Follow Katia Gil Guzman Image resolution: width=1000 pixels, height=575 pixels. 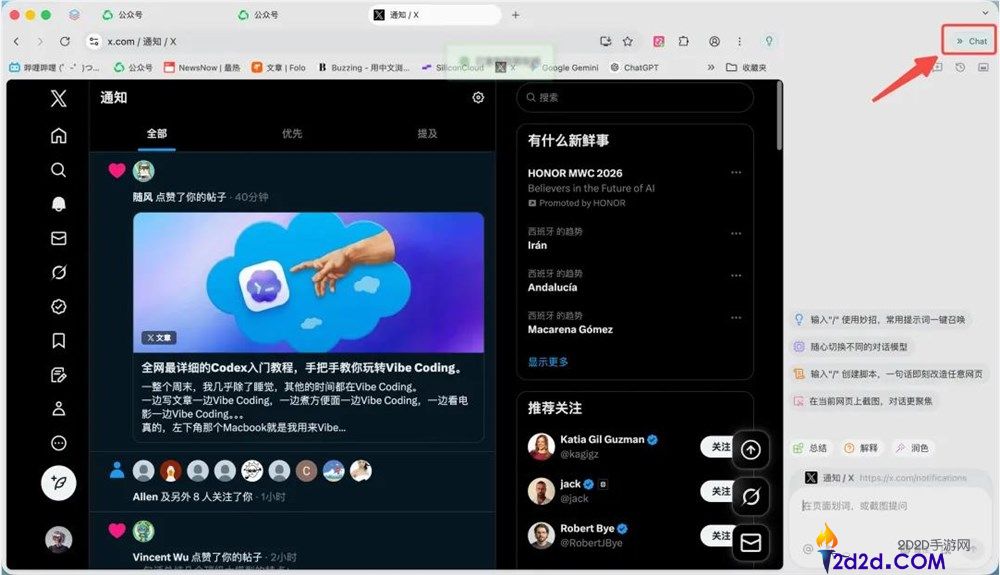point(717,447)
